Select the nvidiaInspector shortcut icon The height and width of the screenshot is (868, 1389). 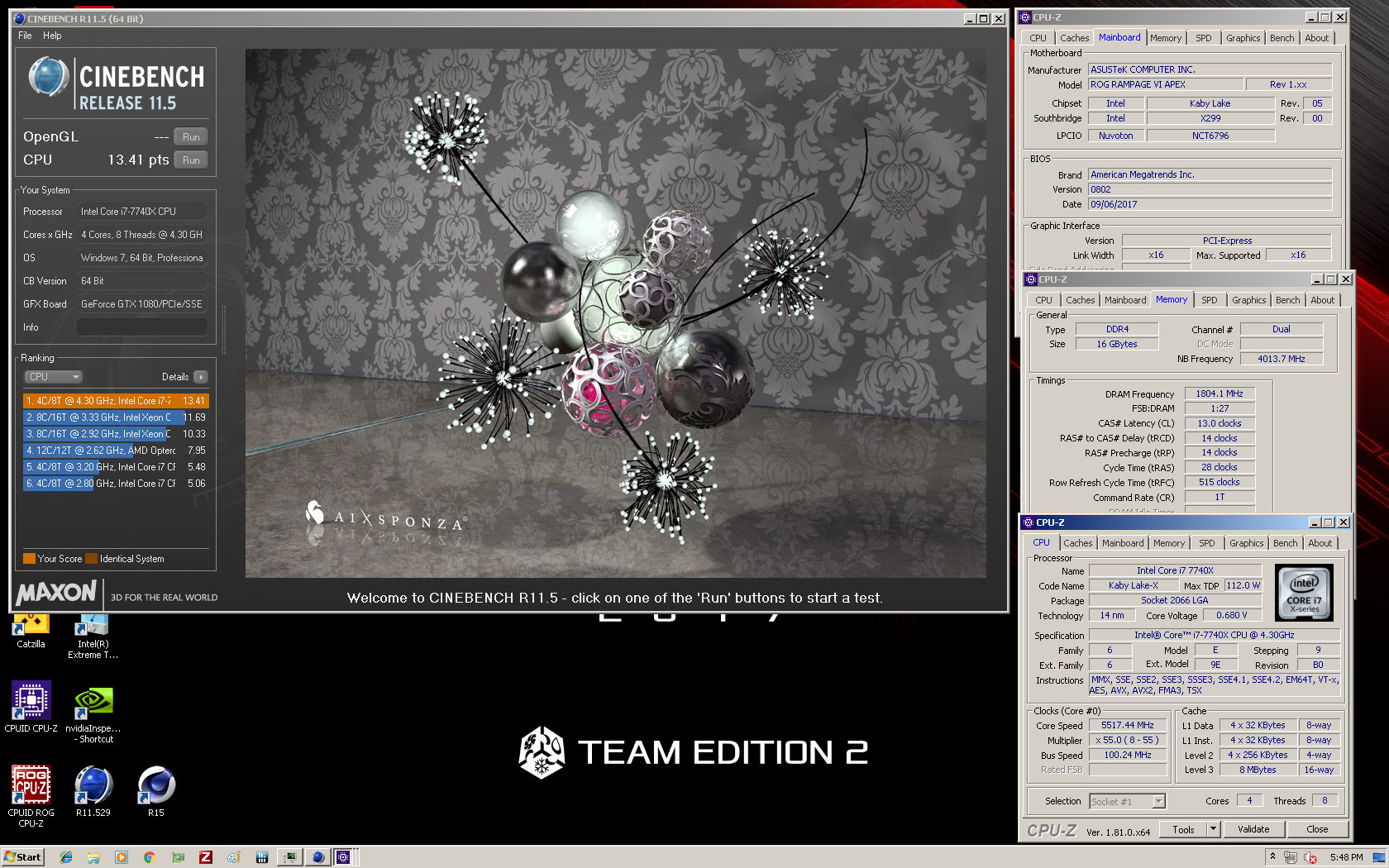click(93, 713)
